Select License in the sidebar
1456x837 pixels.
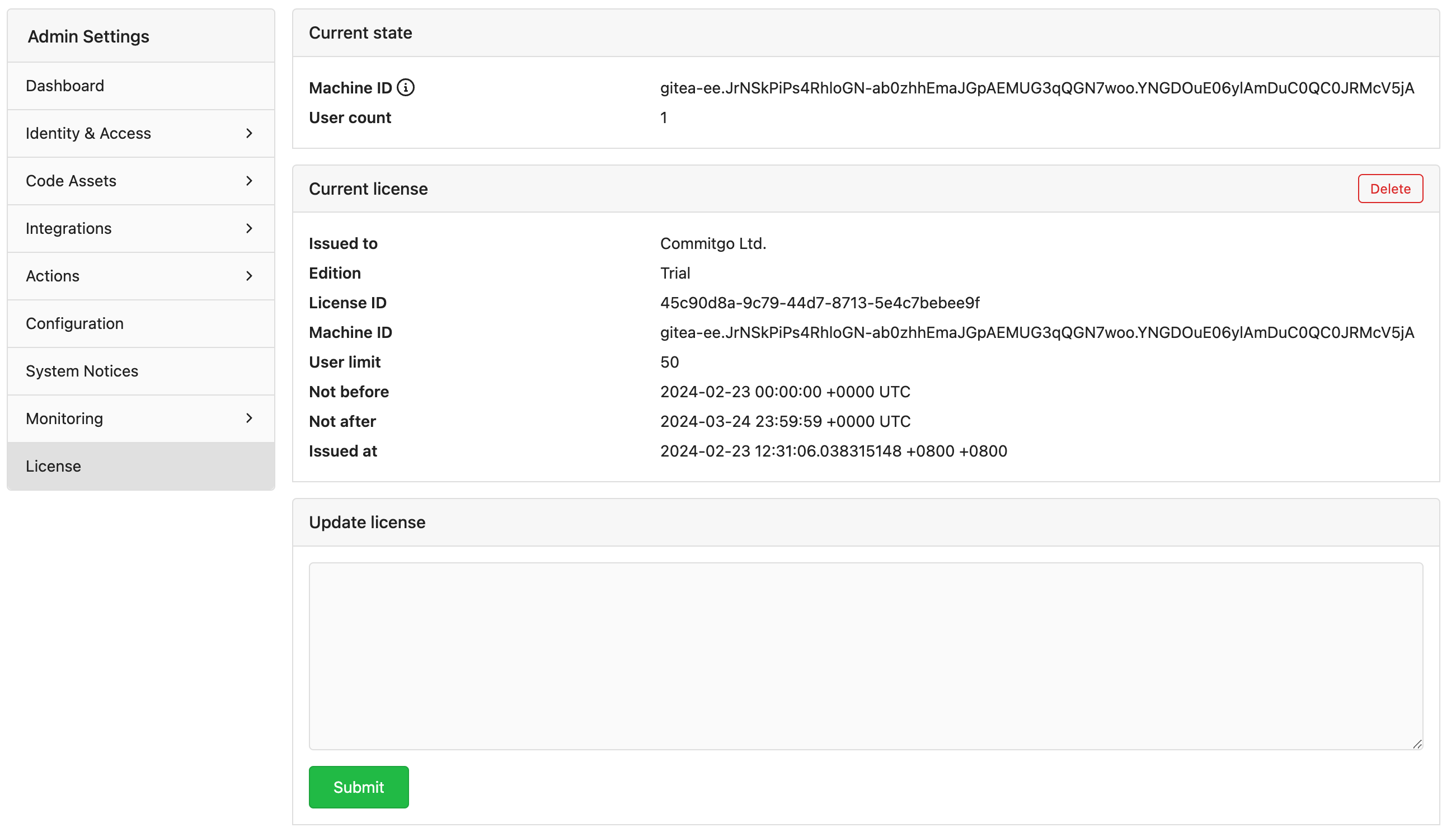click(54, 465)
